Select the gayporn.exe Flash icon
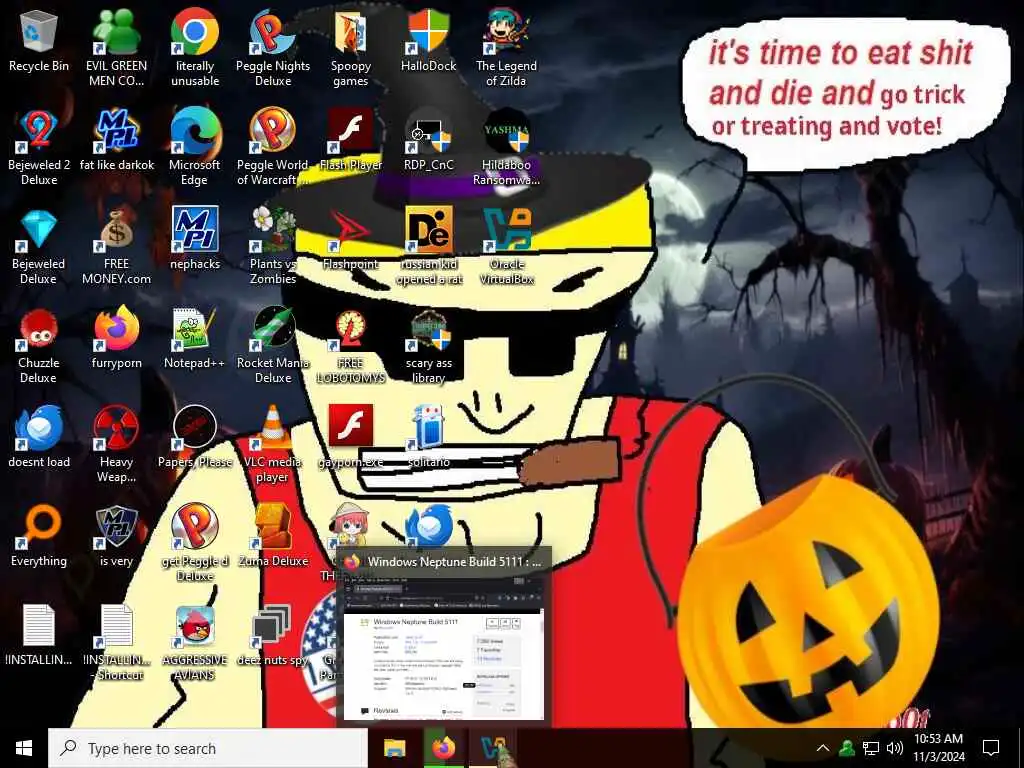 351,426
